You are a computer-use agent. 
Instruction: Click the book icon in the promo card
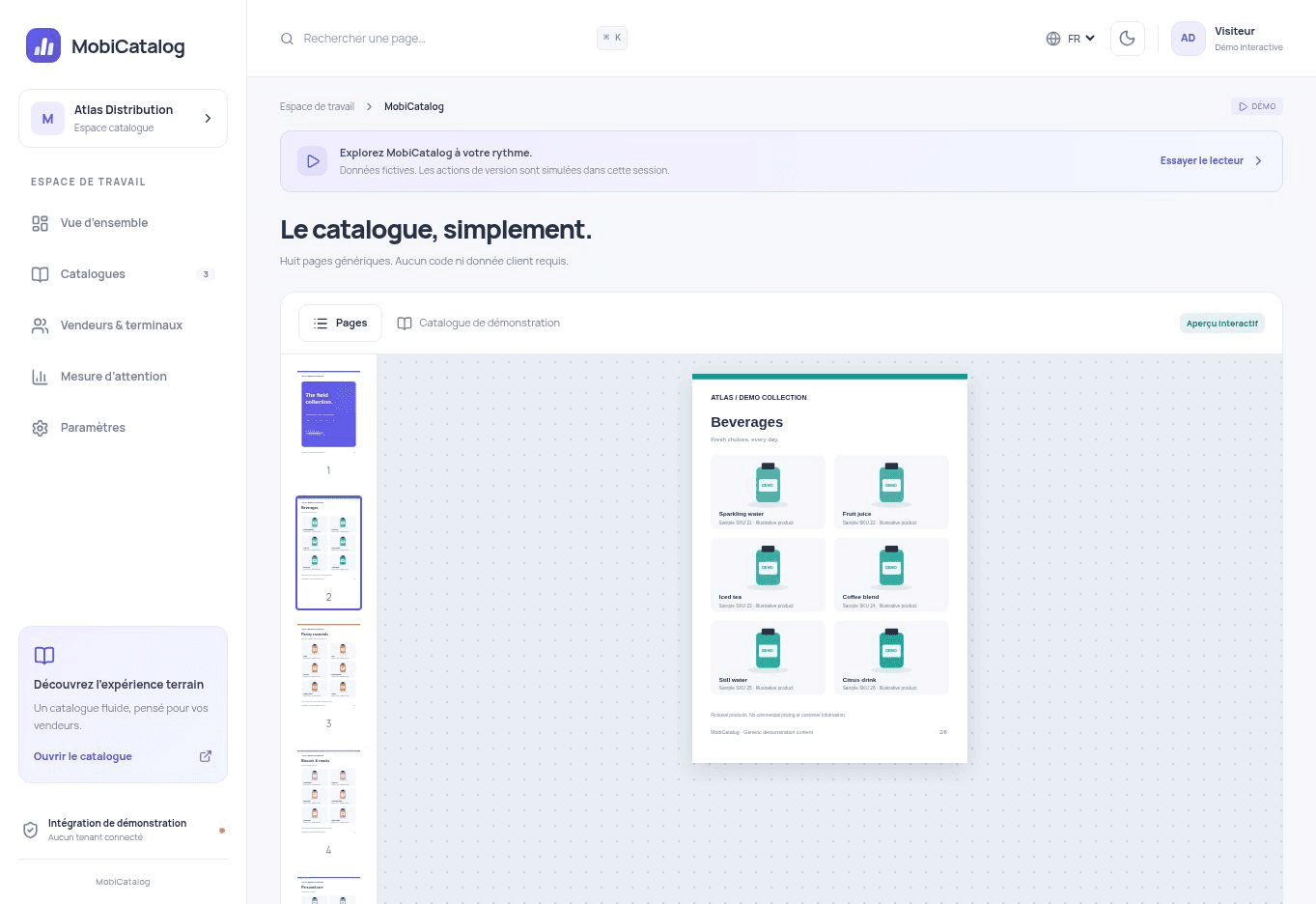click(x=44, y=656)
